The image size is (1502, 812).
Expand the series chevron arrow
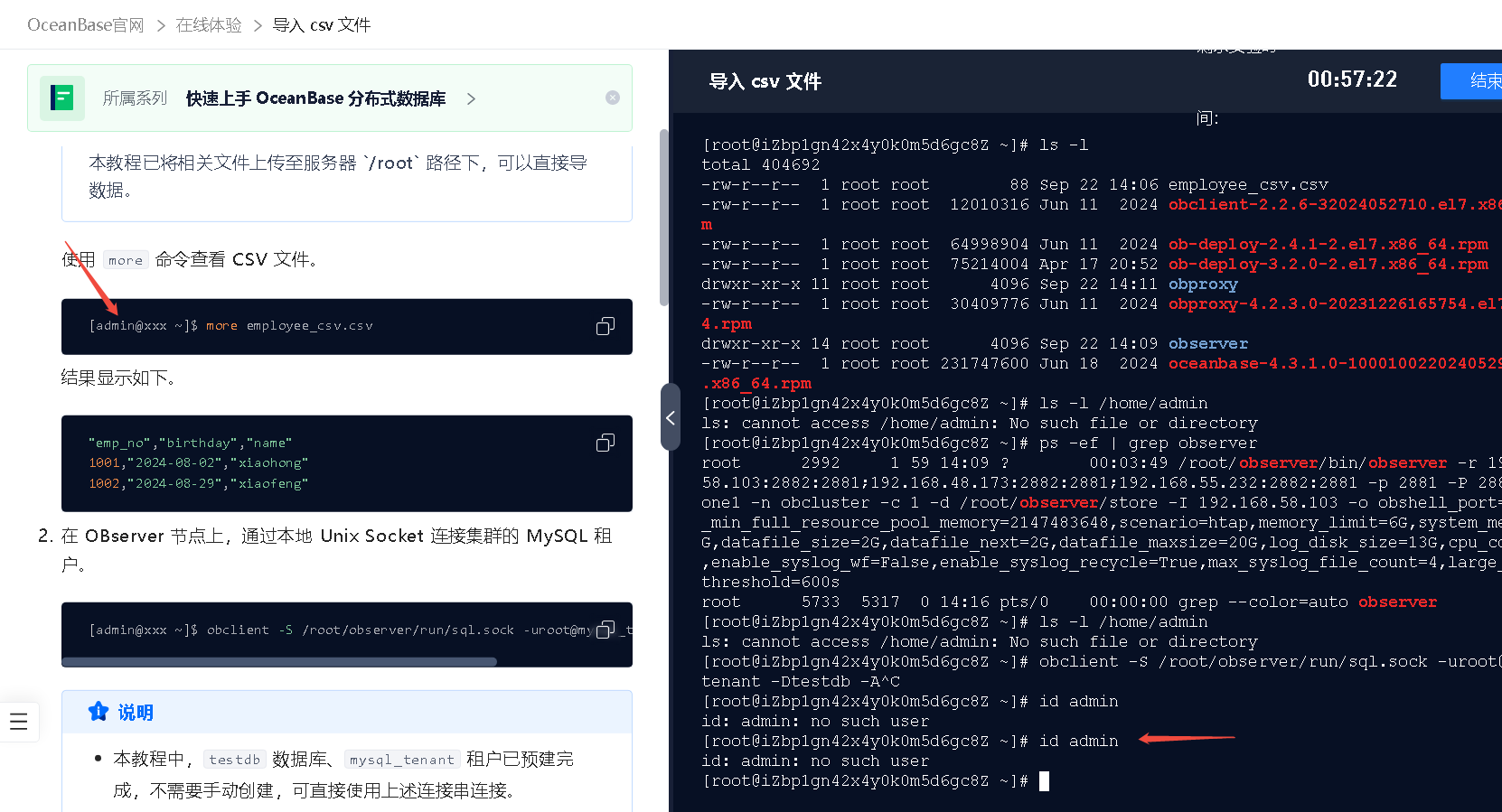pyautogui.click(x=471, y=98)
